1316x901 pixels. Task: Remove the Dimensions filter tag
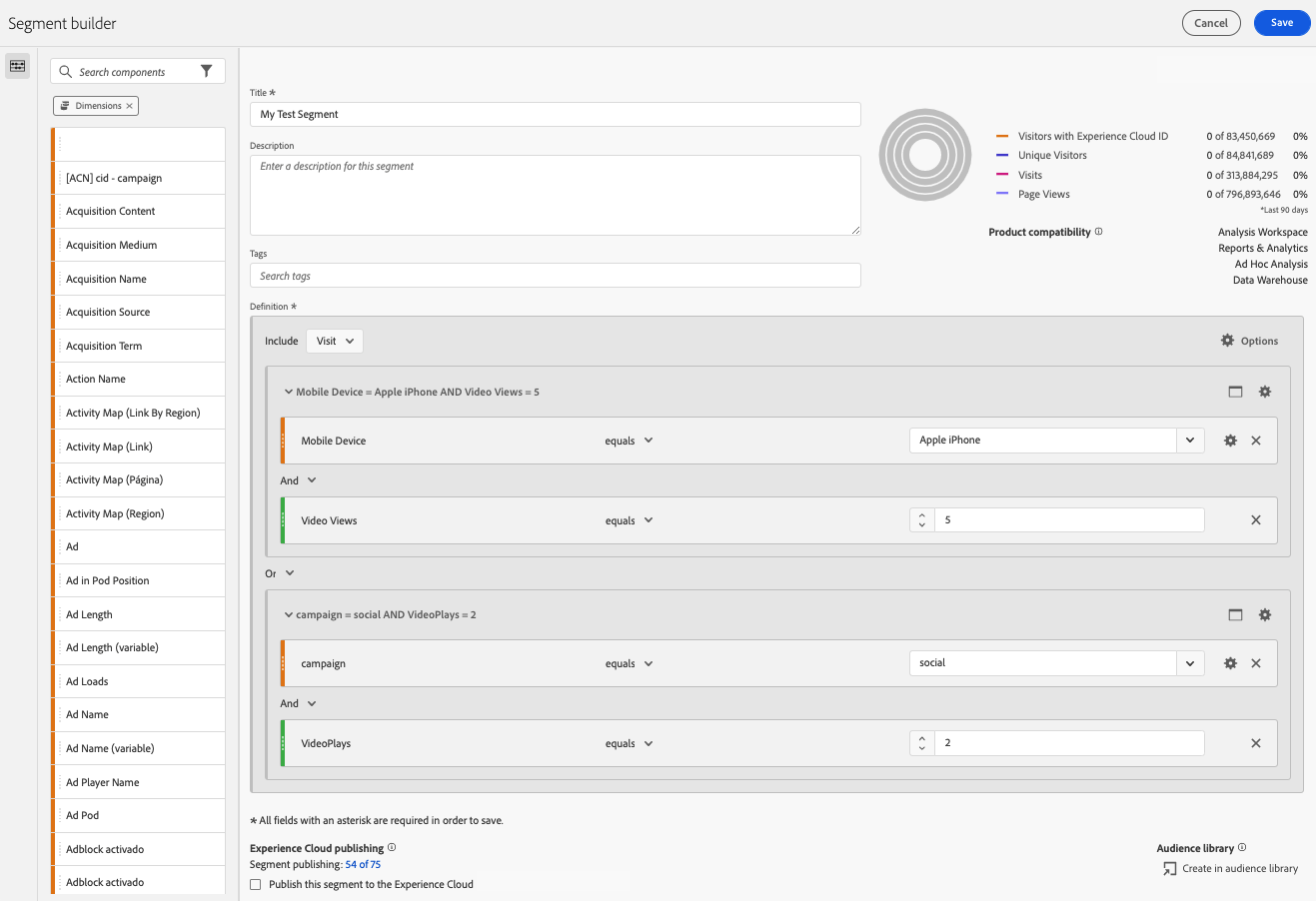[129, 106]
